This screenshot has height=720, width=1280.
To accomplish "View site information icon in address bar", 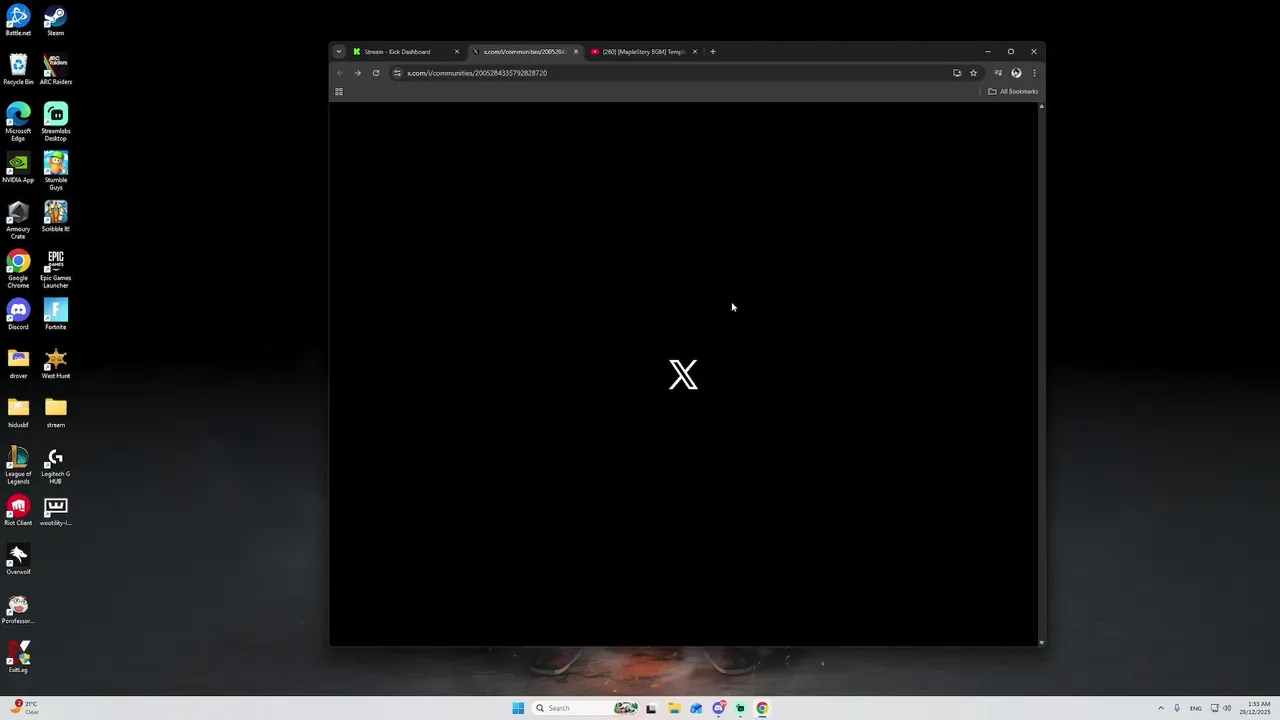I will (x=397, y=73).
